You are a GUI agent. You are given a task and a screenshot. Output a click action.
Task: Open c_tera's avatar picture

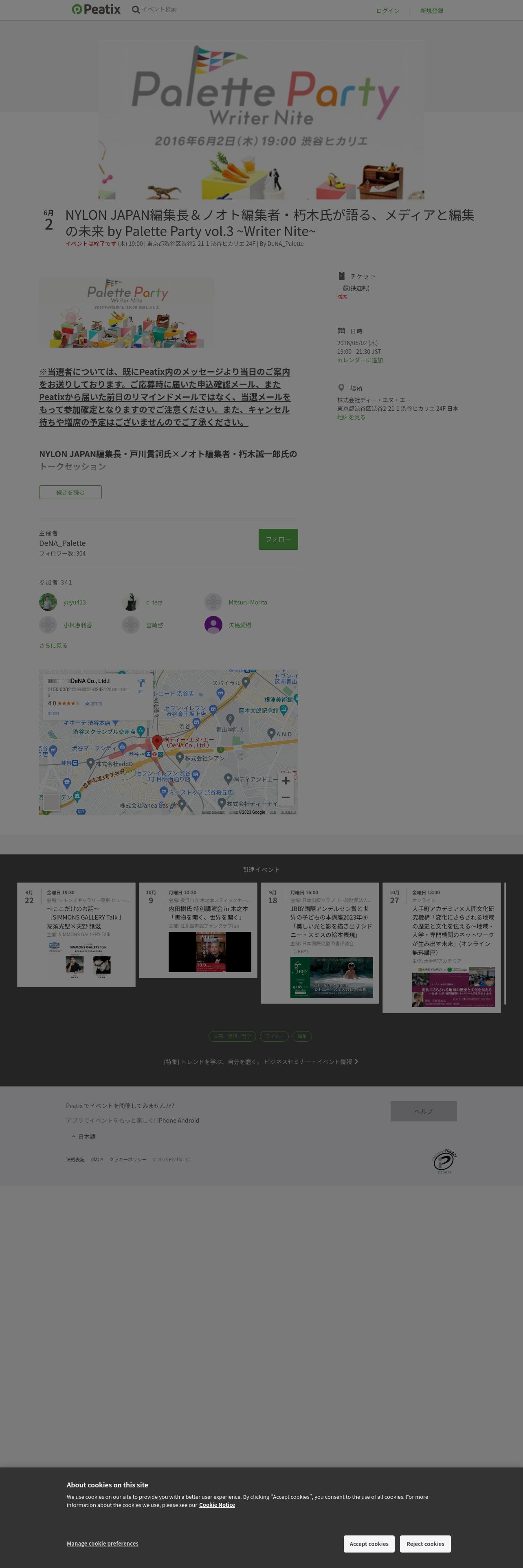(x=130, y=602)
